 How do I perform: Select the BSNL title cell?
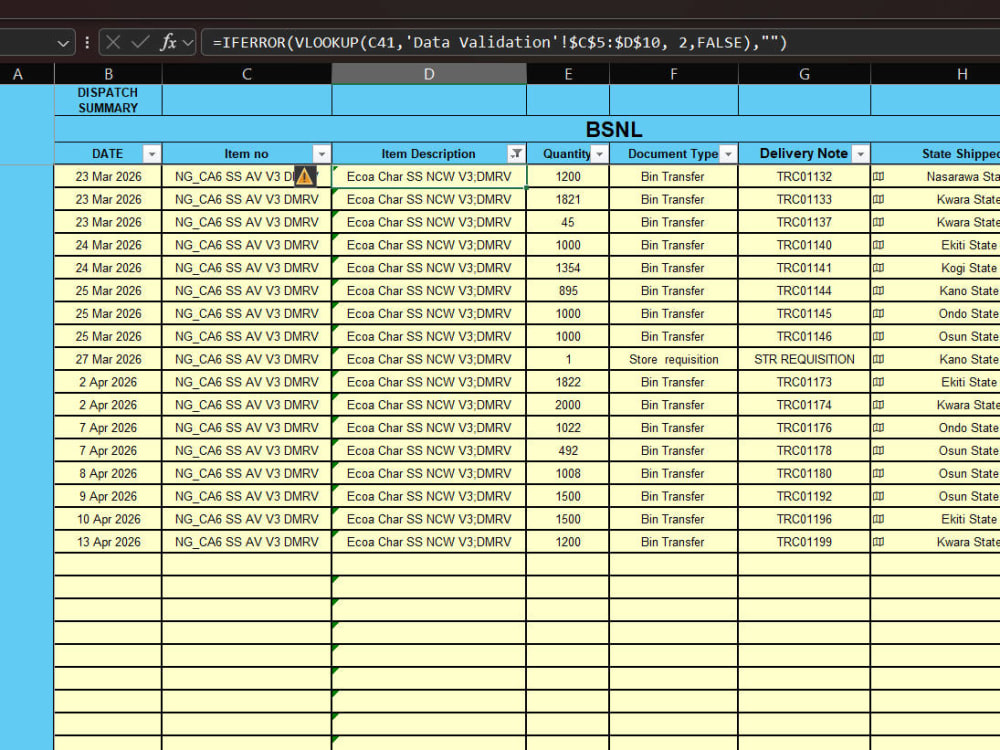point(527,129)
